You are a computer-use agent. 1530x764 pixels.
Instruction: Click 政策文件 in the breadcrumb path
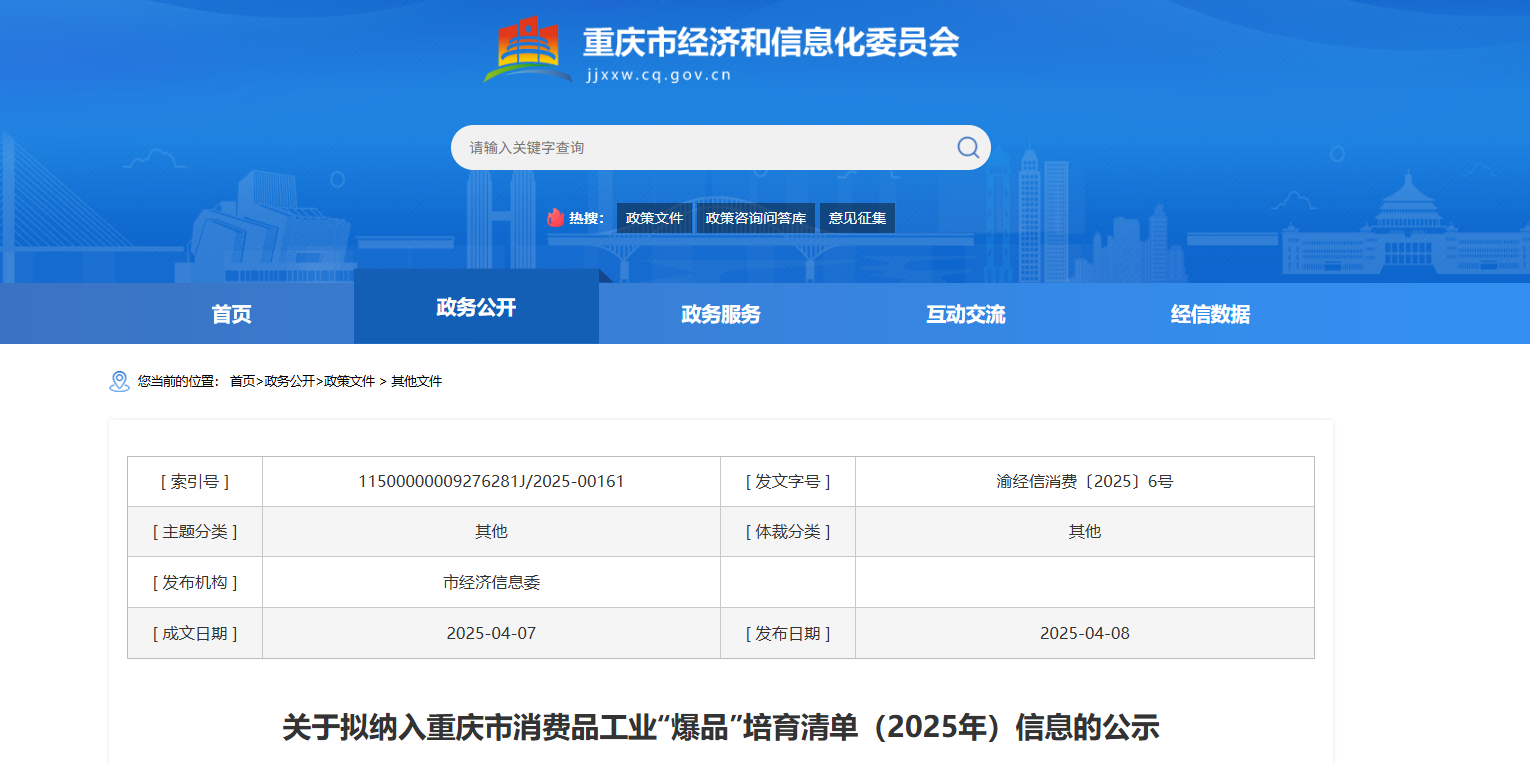coord(349,381)
